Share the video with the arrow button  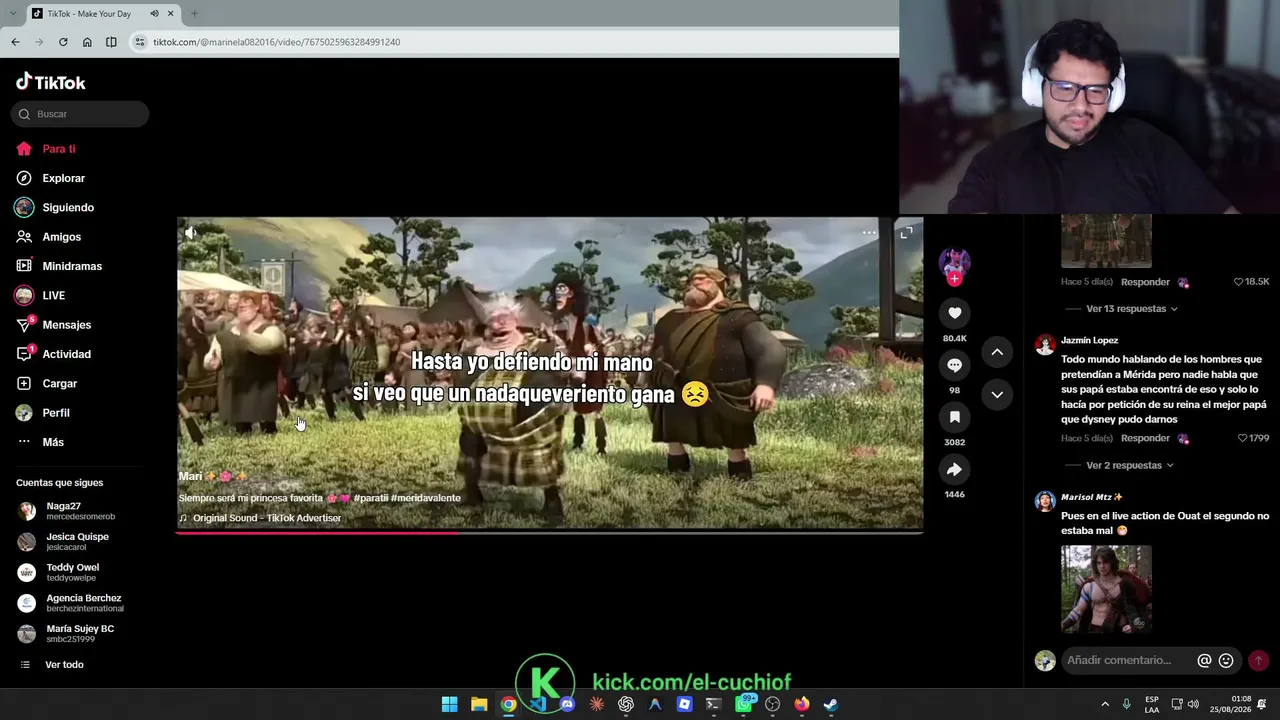[x=954, y=469]
